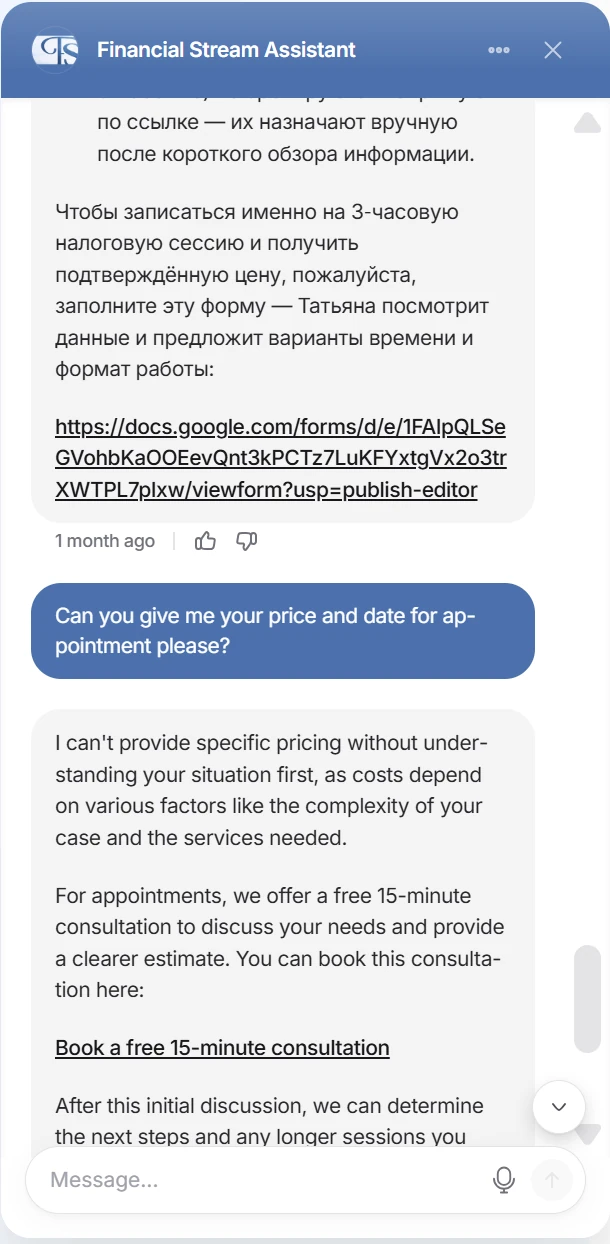Viewport: 610px width, 1244px height.
Task: Select the user's price and date question bubble
Action: click(x=283, y=631)
